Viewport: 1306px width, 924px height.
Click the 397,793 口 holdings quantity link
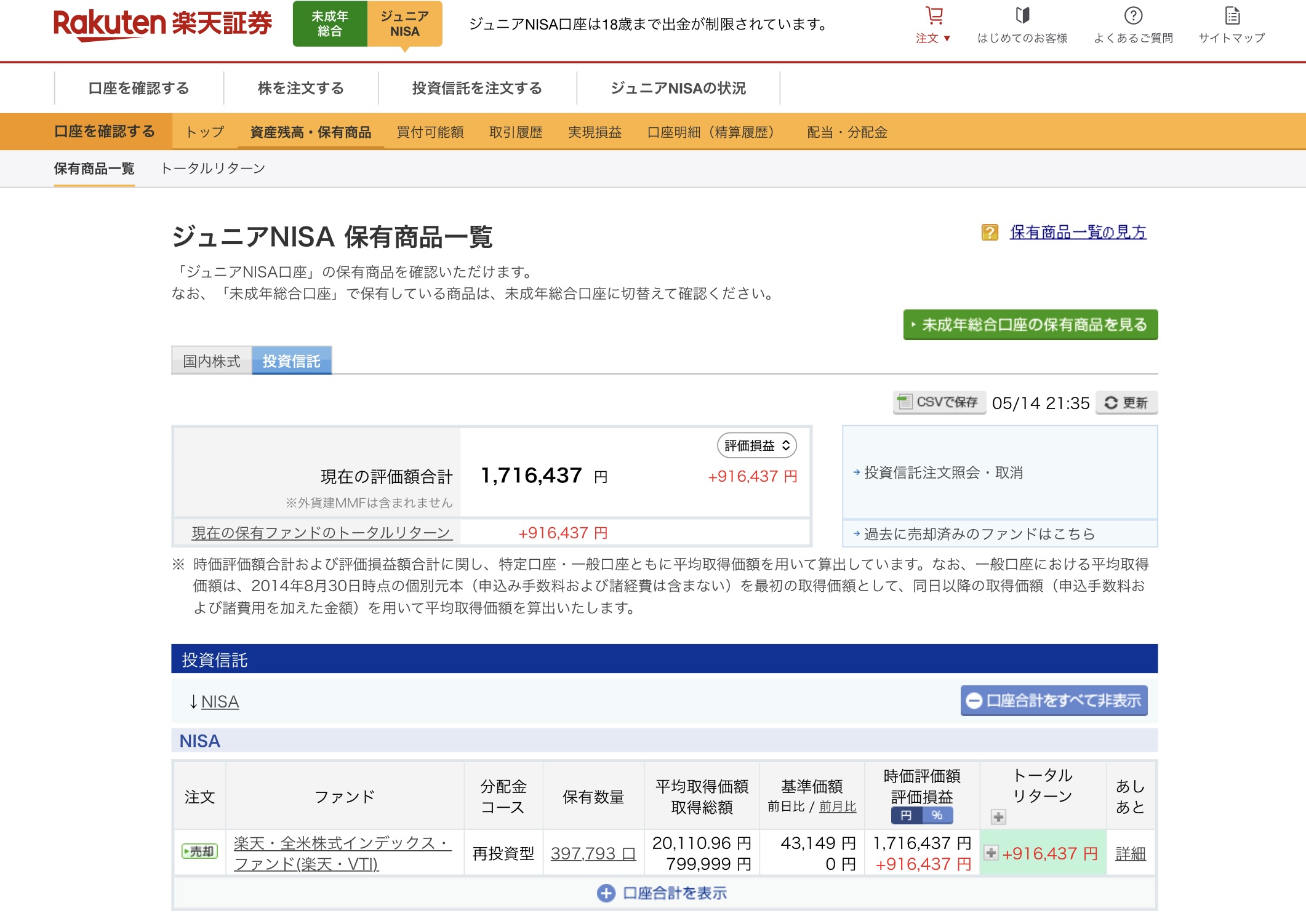click(593, 853)
